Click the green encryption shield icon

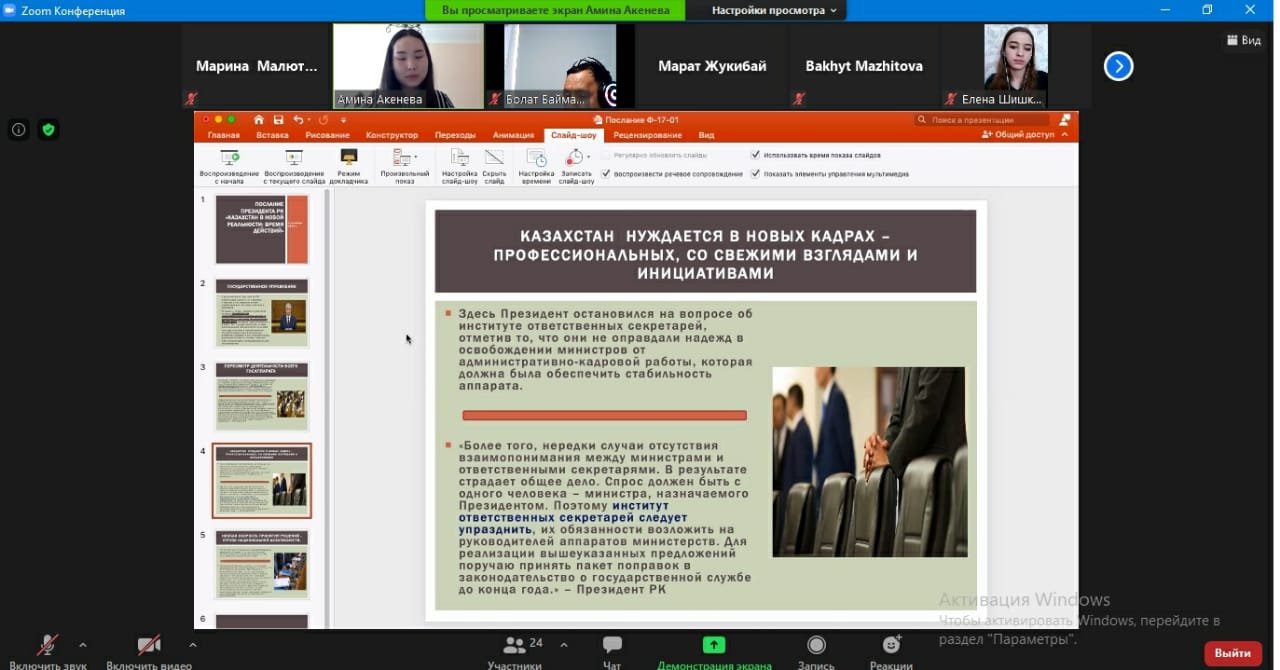48,129
